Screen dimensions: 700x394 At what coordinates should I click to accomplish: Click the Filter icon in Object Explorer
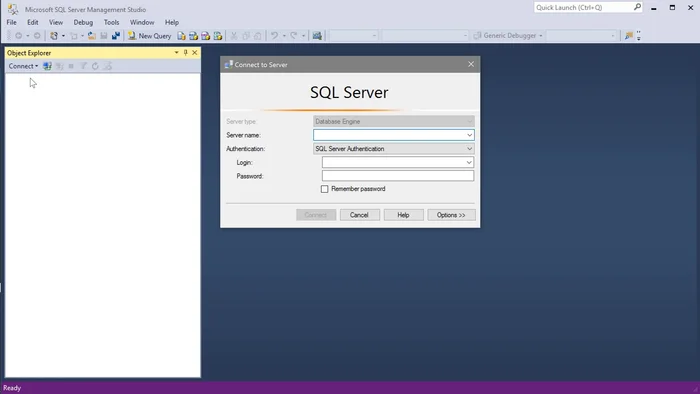click(83, 66)
